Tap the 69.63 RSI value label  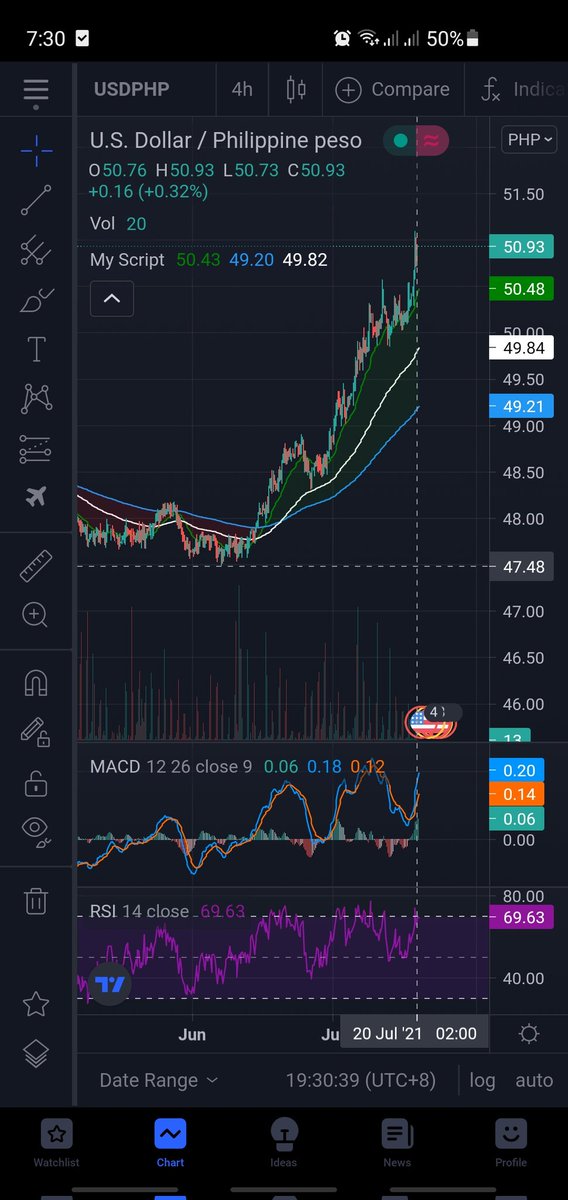(521, 917)
